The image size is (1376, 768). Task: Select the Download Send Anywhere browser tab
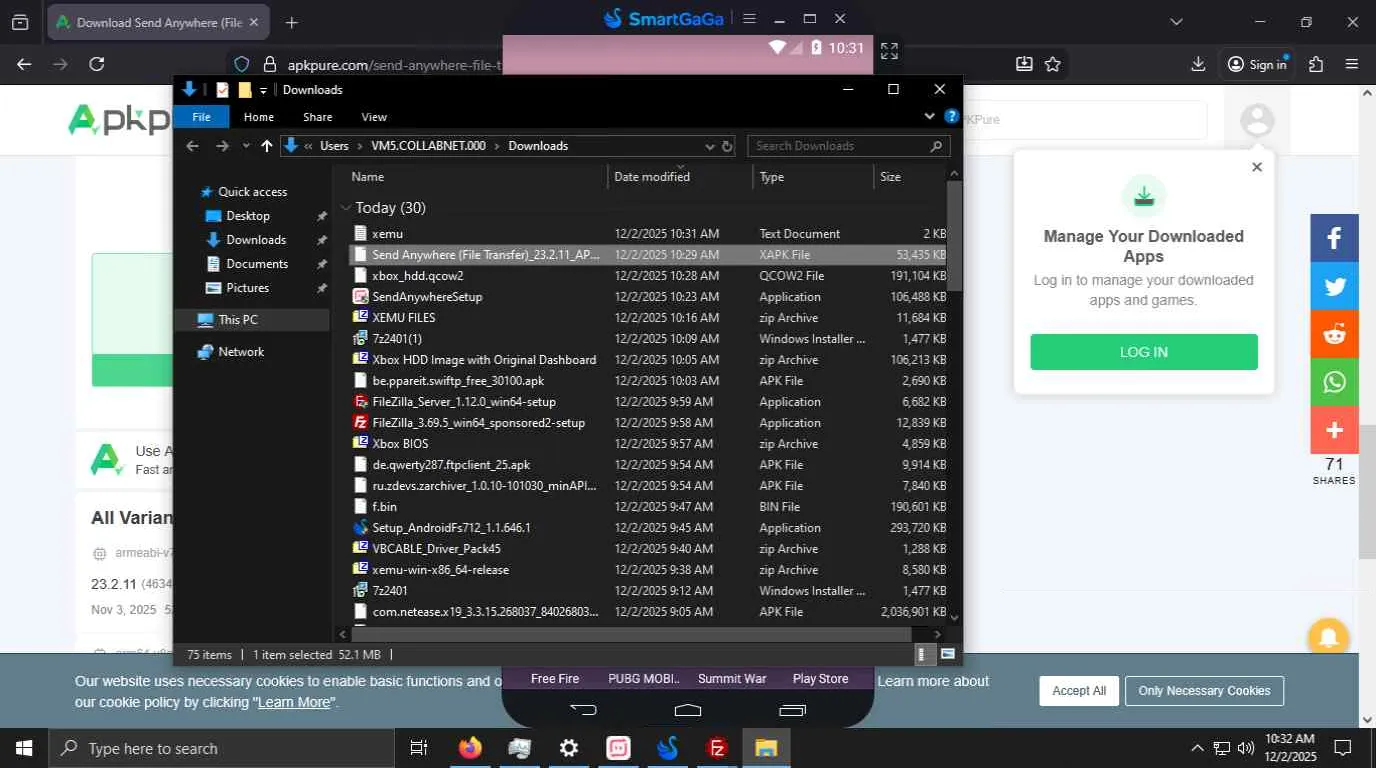[158, 22]
